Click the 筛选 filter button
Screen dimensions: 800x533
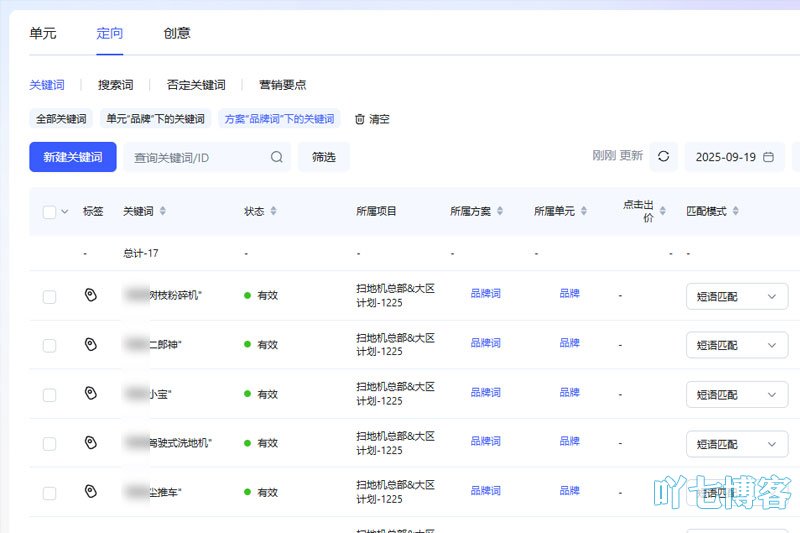[324, 157]
